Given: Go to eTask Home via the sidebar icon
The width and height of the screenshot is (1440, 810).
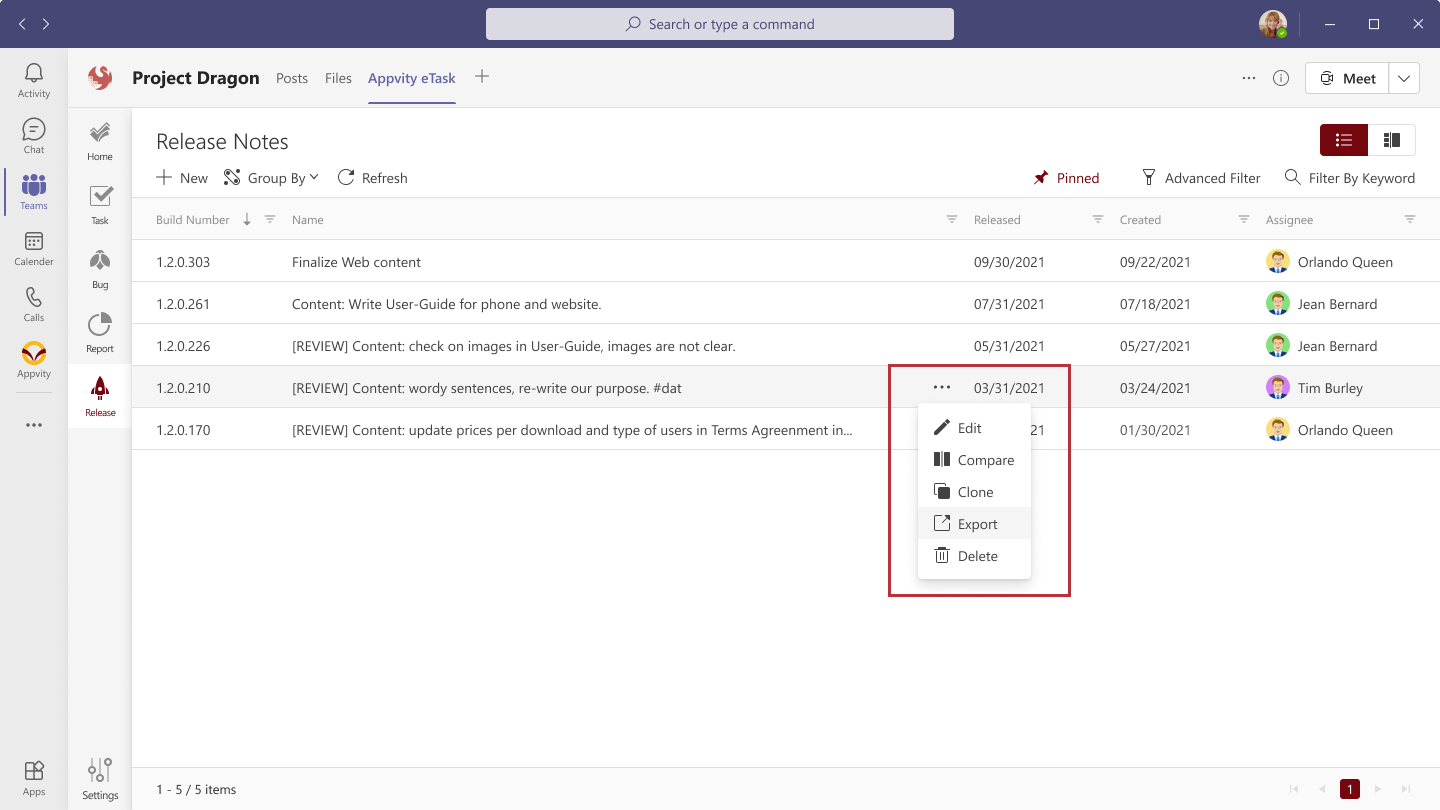Looking at the screenshot, I should 99,139.
